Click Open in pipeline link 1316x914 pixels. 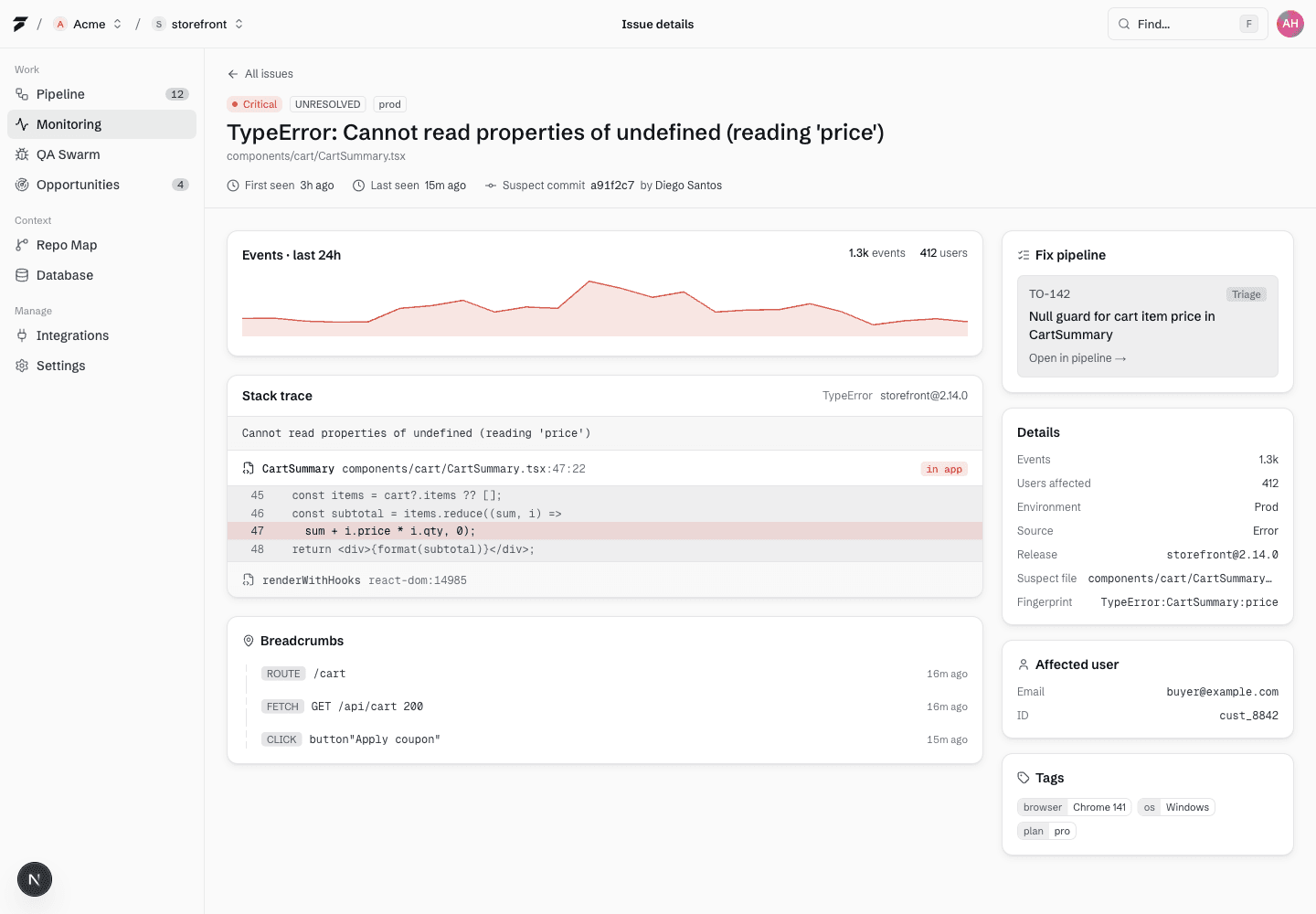[x=1077, y=358]
